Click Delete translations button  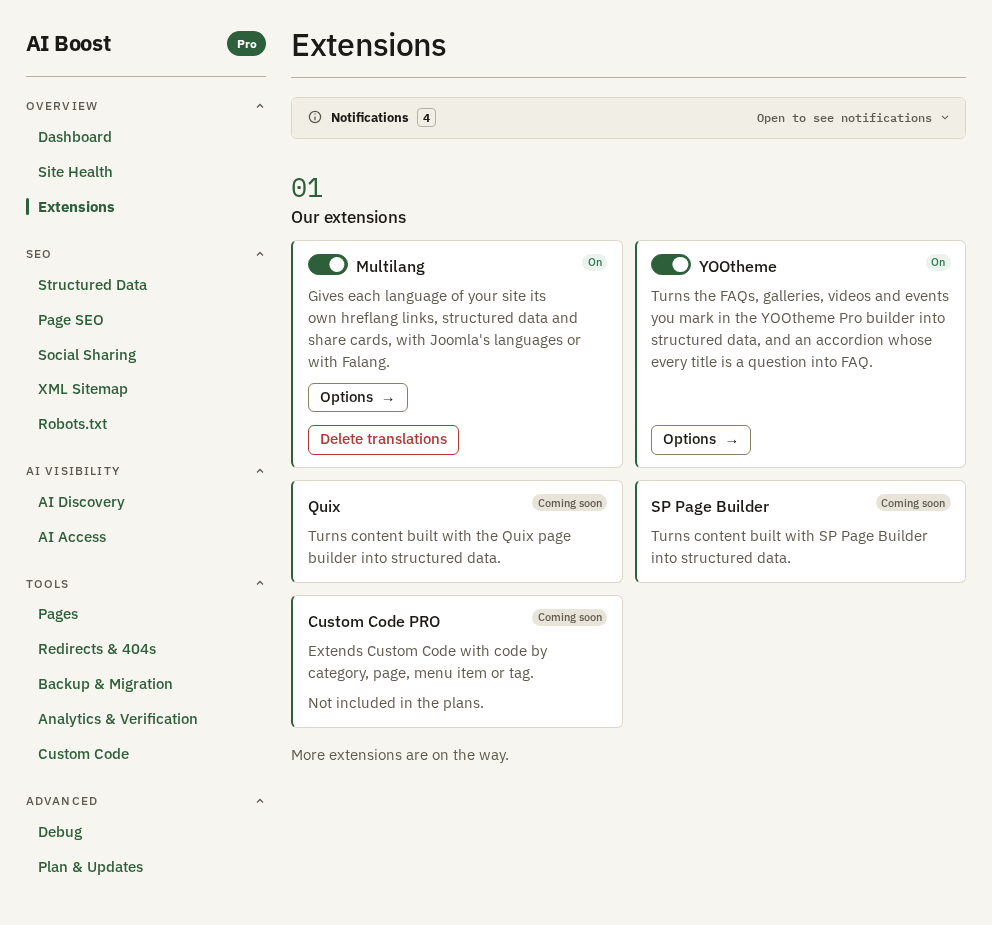pyautogui.click(x=383, y=440)
